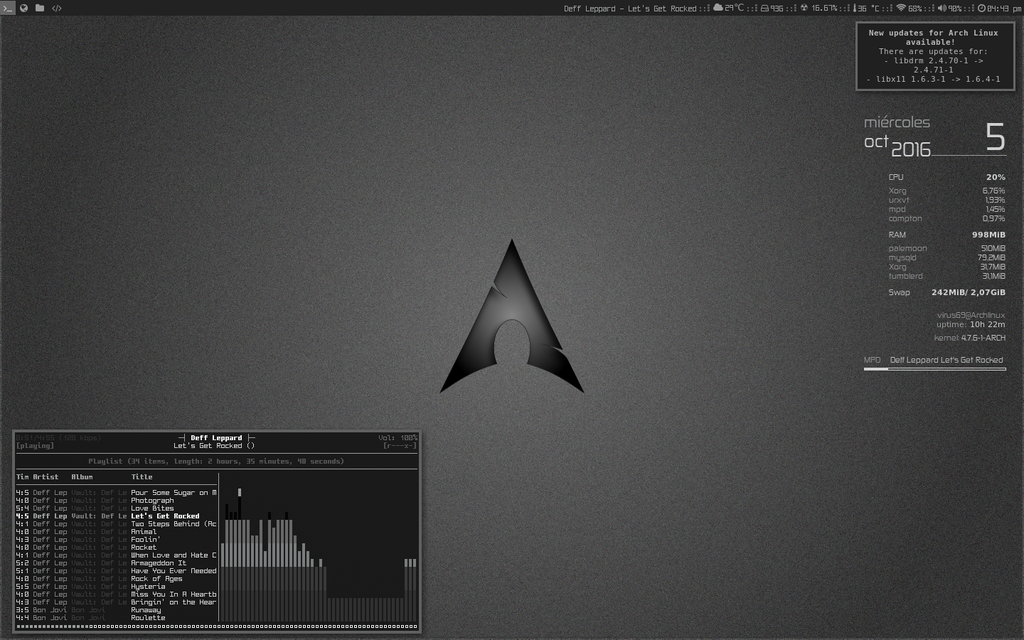Select Pour Some Sugar on Me track
This screenshot has height=640, width=1024.
point(116,492)
